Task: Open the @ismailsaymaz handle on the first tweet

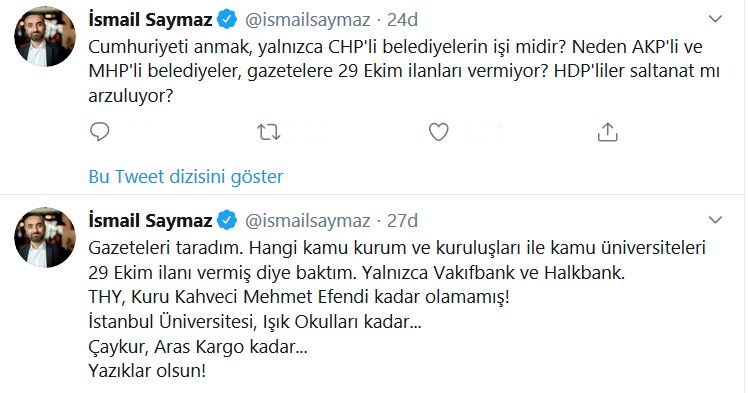Action: click(x=308, y=20)
